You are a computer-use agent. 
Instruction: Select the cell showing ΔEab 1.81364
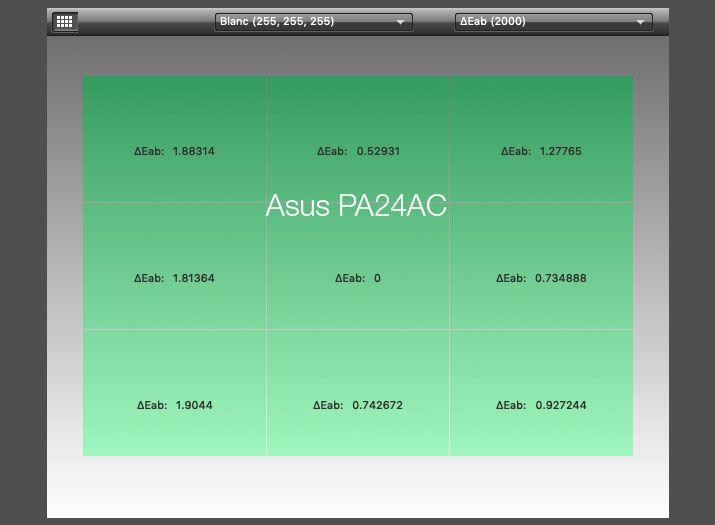click(x=175, y=266)
